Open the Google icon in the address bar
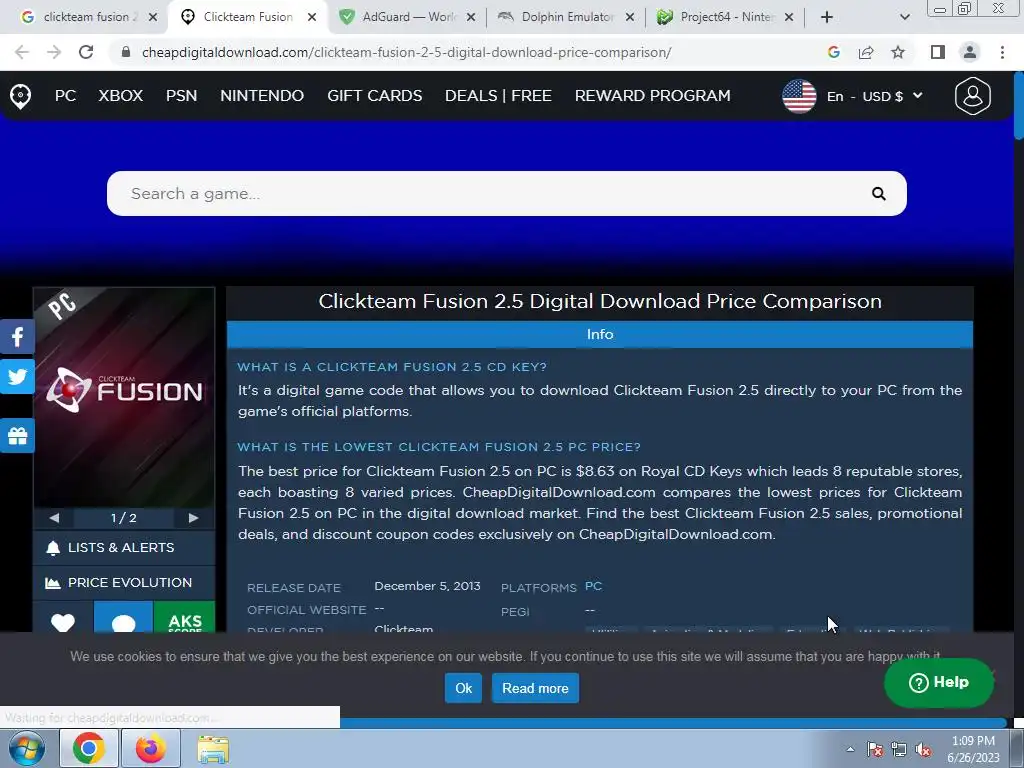 coord(833,52)
